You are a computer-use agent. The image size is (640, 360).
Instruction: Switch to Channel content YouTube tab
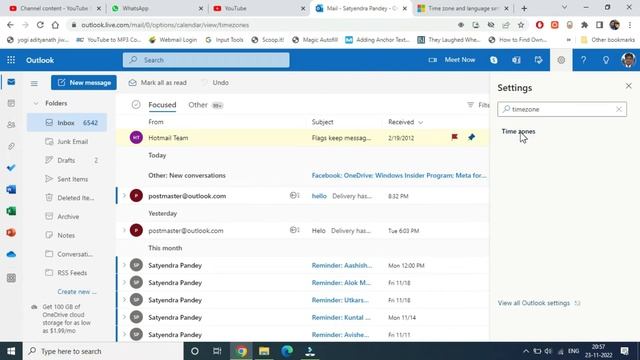[55, 8]
